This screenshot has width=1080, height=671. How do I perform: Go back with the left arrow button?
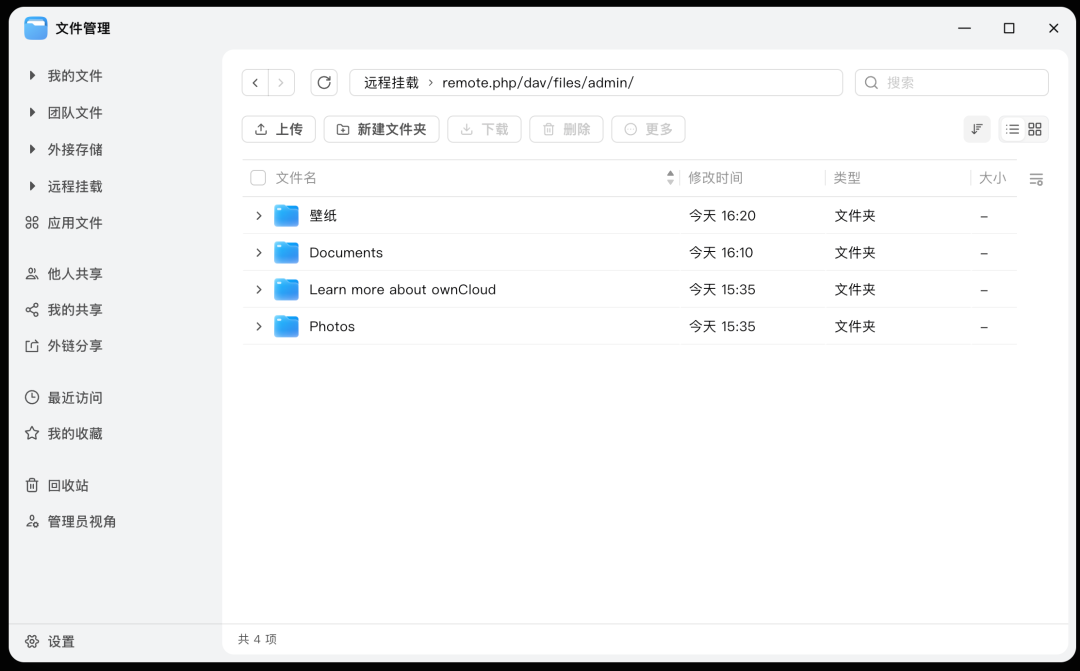(x=256, y=83)
